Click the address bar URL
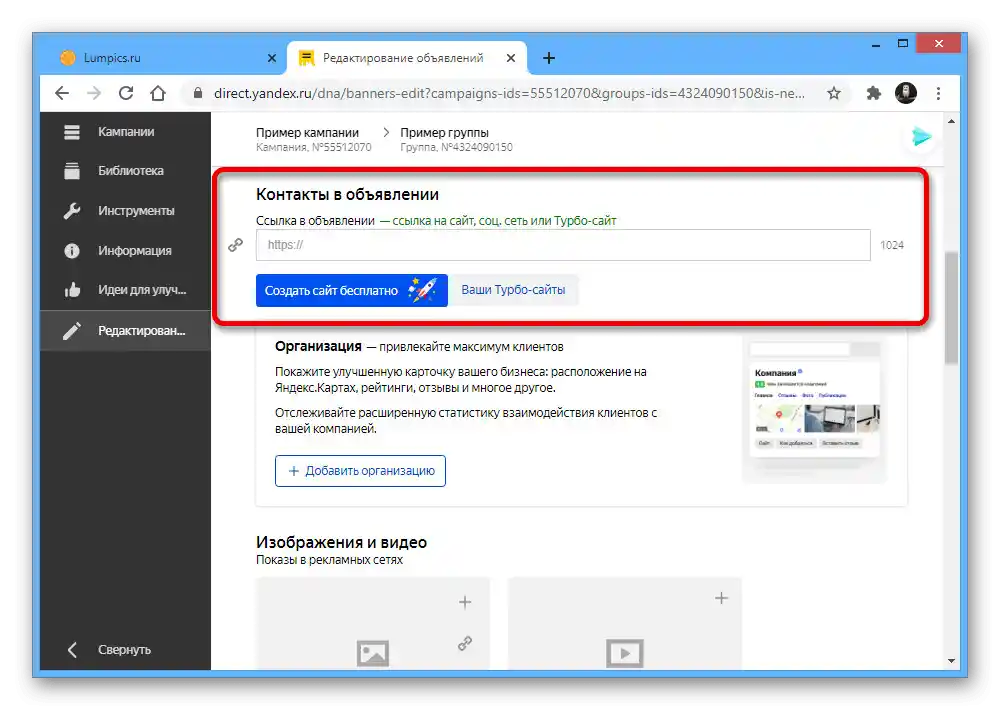The width and height of the screenshot is (1000, 710). click(x=509, y=93)
